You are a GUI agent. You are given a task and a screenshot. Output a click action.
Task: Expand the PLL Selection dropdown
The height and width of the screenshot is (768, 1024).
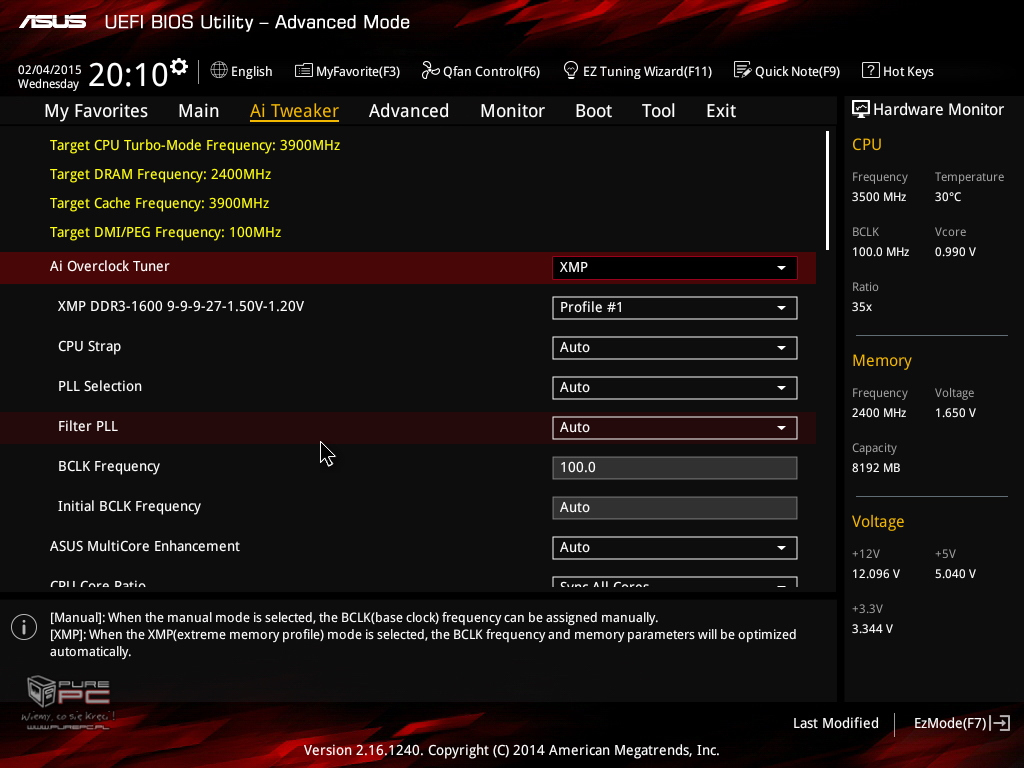coord(675,387)
